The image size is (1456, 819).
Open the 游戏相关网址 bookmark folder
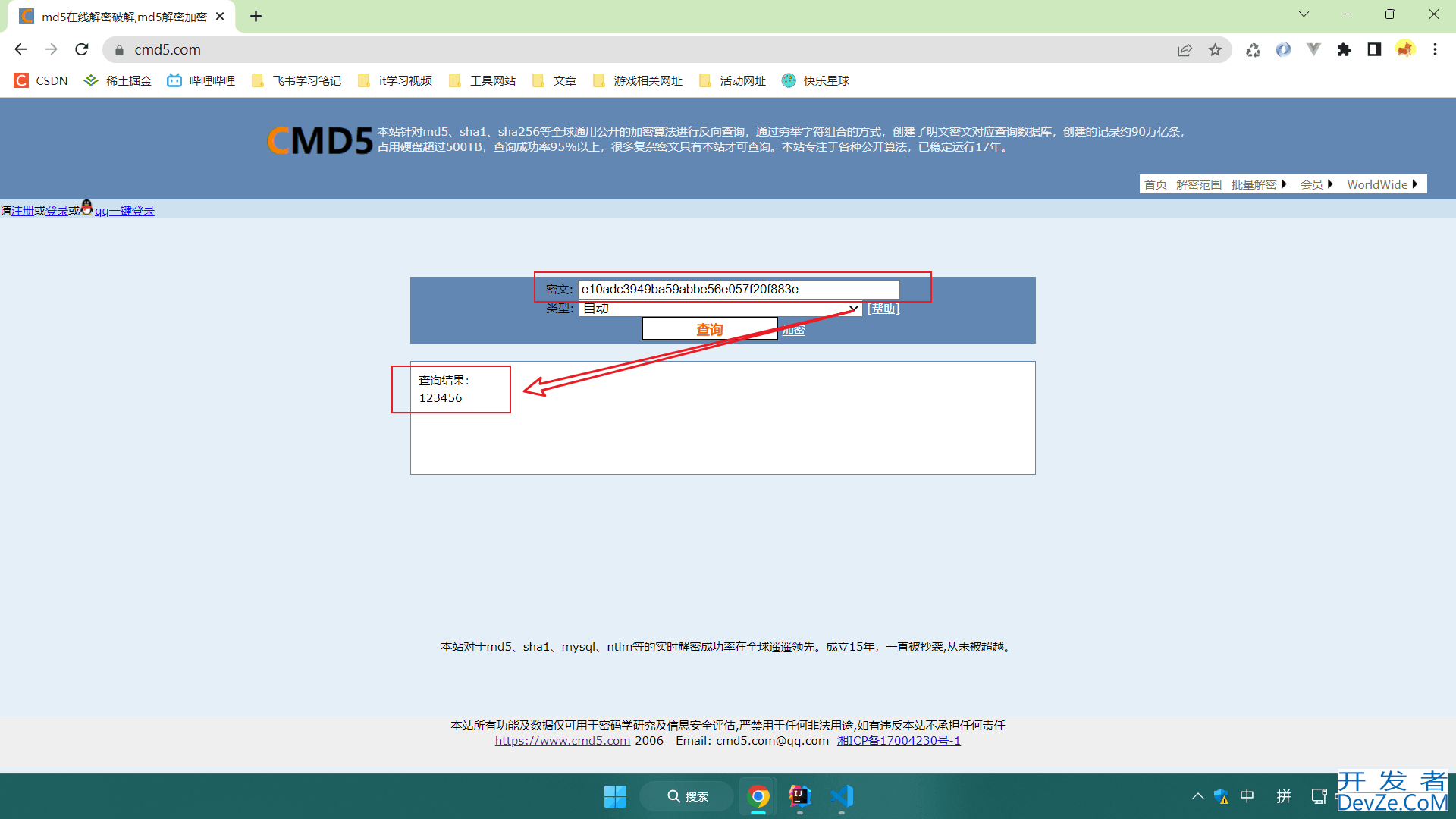click(638, 80)
